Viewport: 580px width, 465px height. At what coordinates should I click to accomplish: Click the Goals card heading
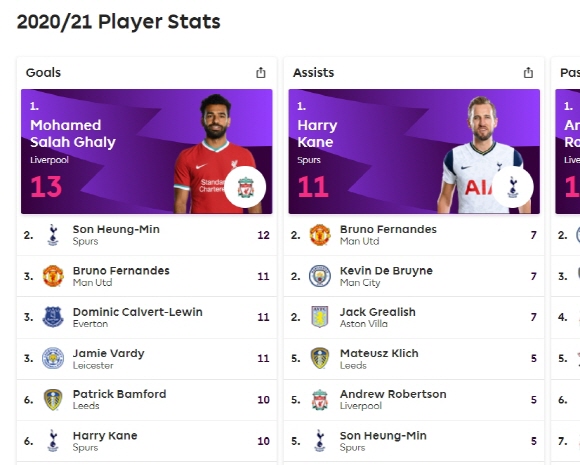point(43,73)
